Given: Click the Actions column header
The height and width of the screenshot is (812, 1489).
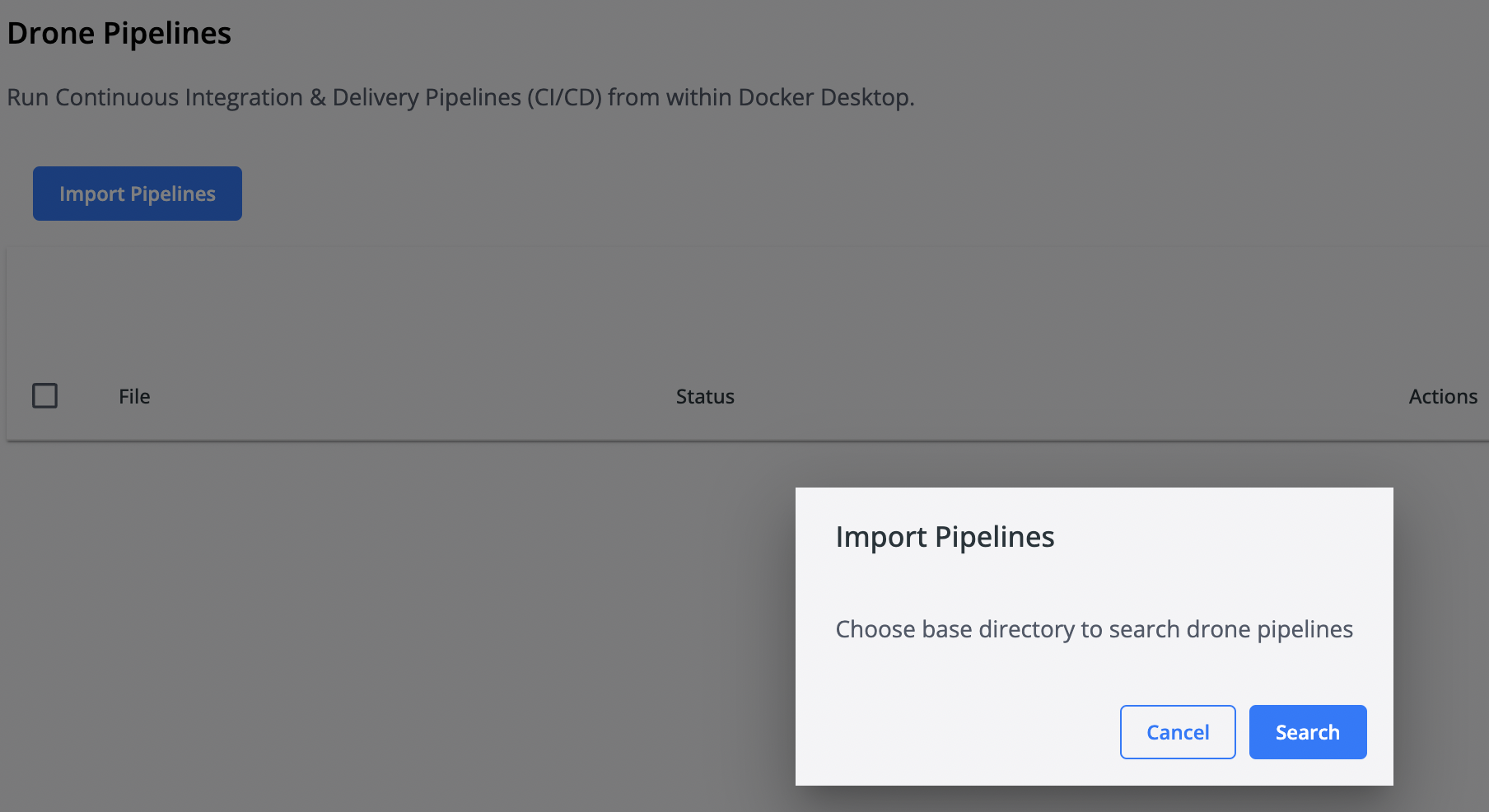Looking at the screenshot, I should (x=1442, y=397).
